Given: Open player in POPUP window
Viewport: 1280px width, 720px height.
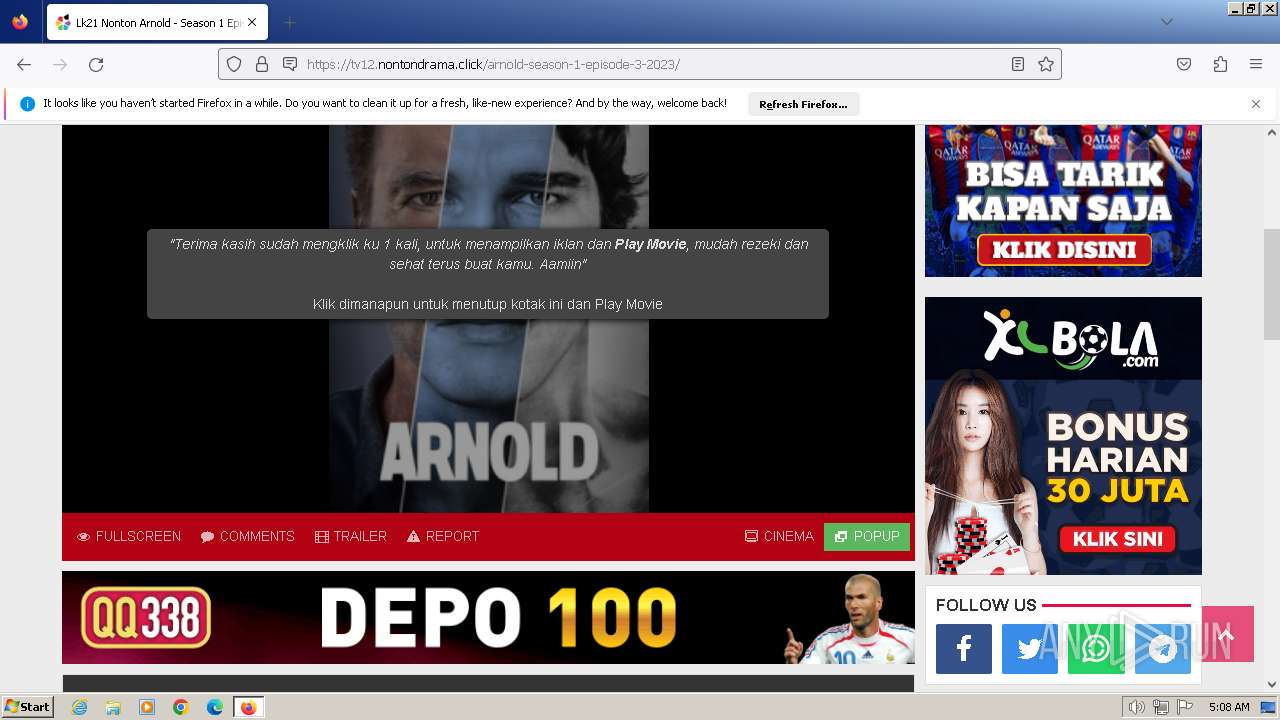Looking at the screenshot, I should point(867,536).
